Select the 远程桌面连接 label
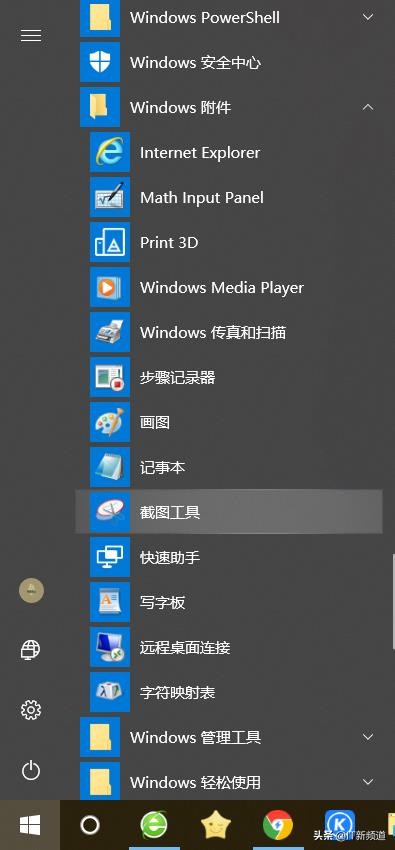This screenshot has height=850, width=395. point(185,648)
